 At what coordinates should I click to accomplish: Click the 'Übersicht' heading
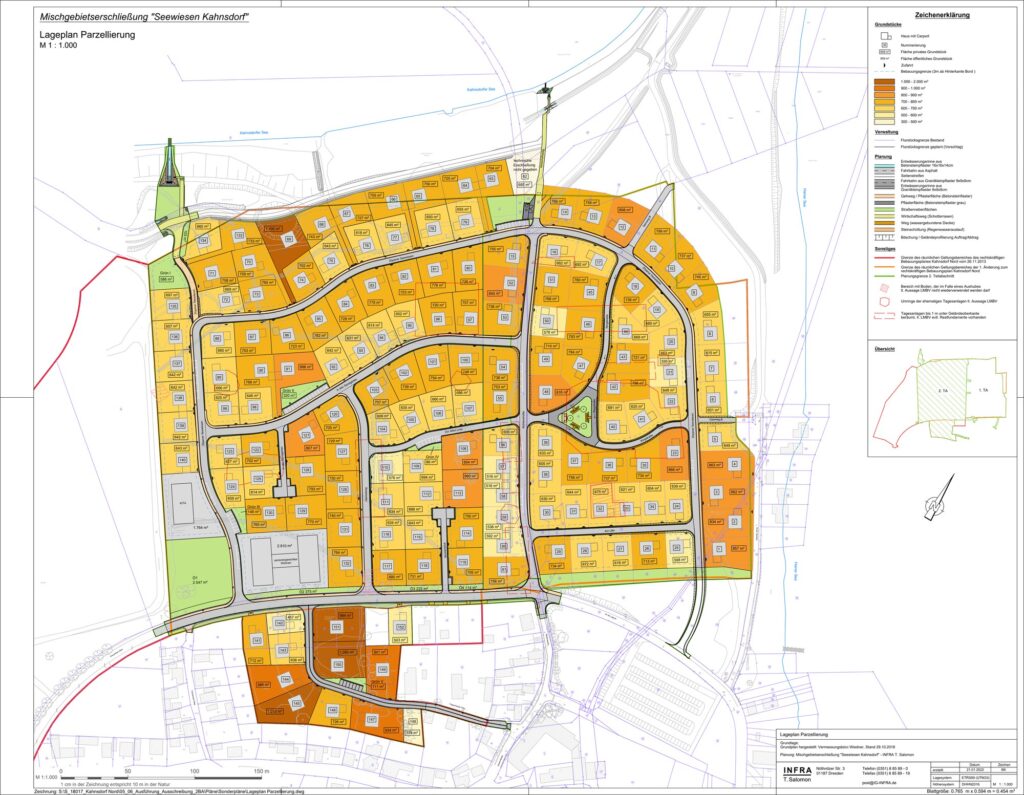(x=884, y=349)
